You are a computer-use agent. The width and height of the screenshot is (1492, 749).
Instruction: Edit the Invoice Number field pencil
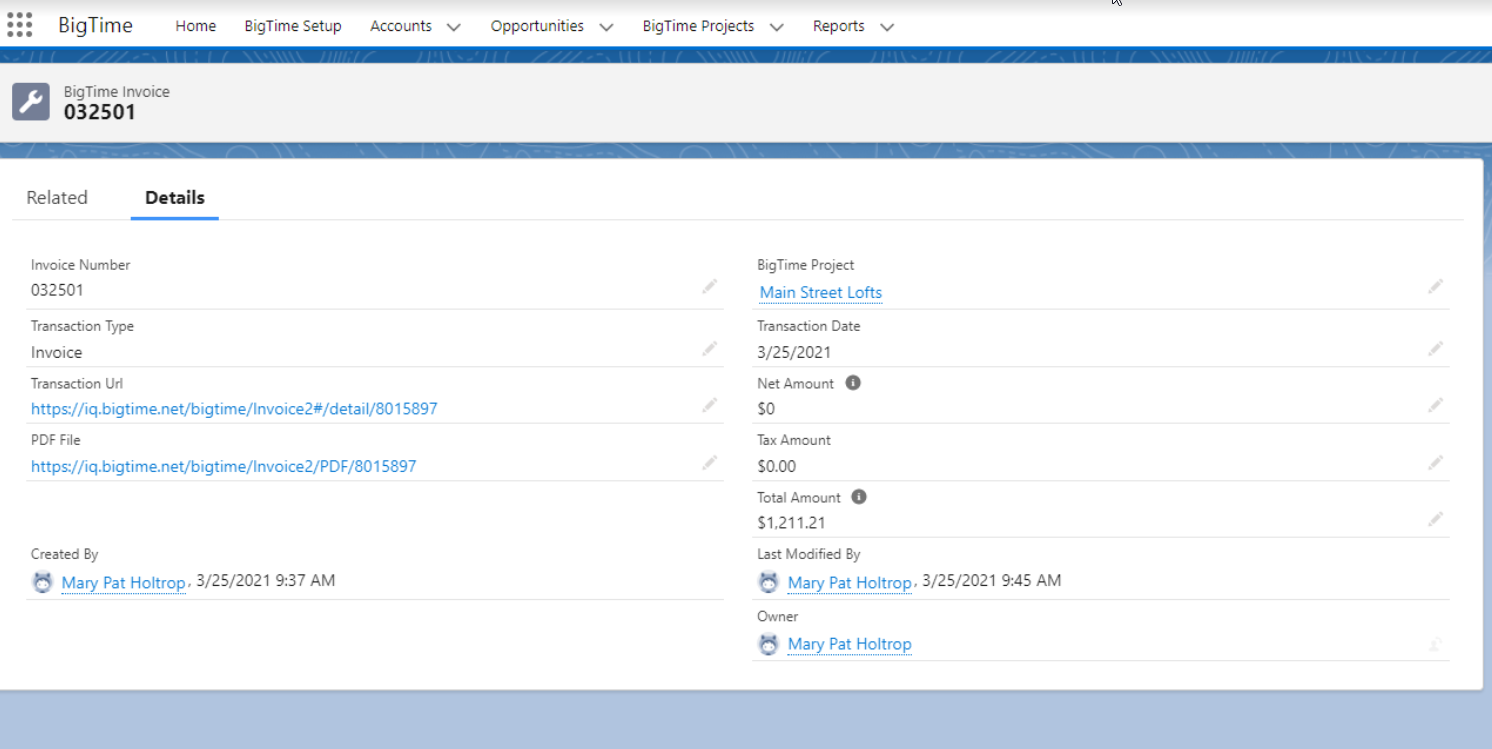point(709,287)
